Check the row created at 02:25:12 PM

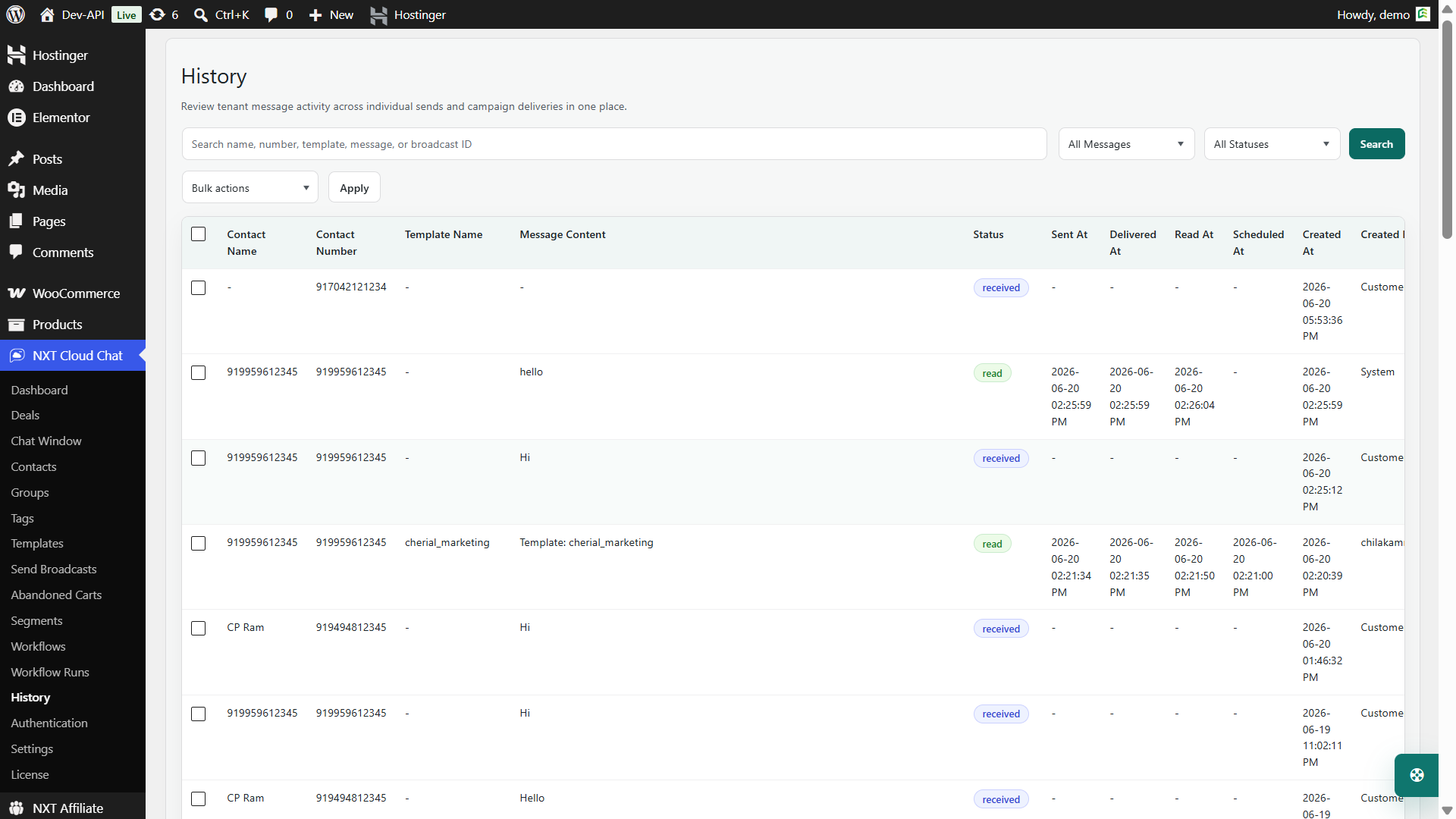click(199, 459)
